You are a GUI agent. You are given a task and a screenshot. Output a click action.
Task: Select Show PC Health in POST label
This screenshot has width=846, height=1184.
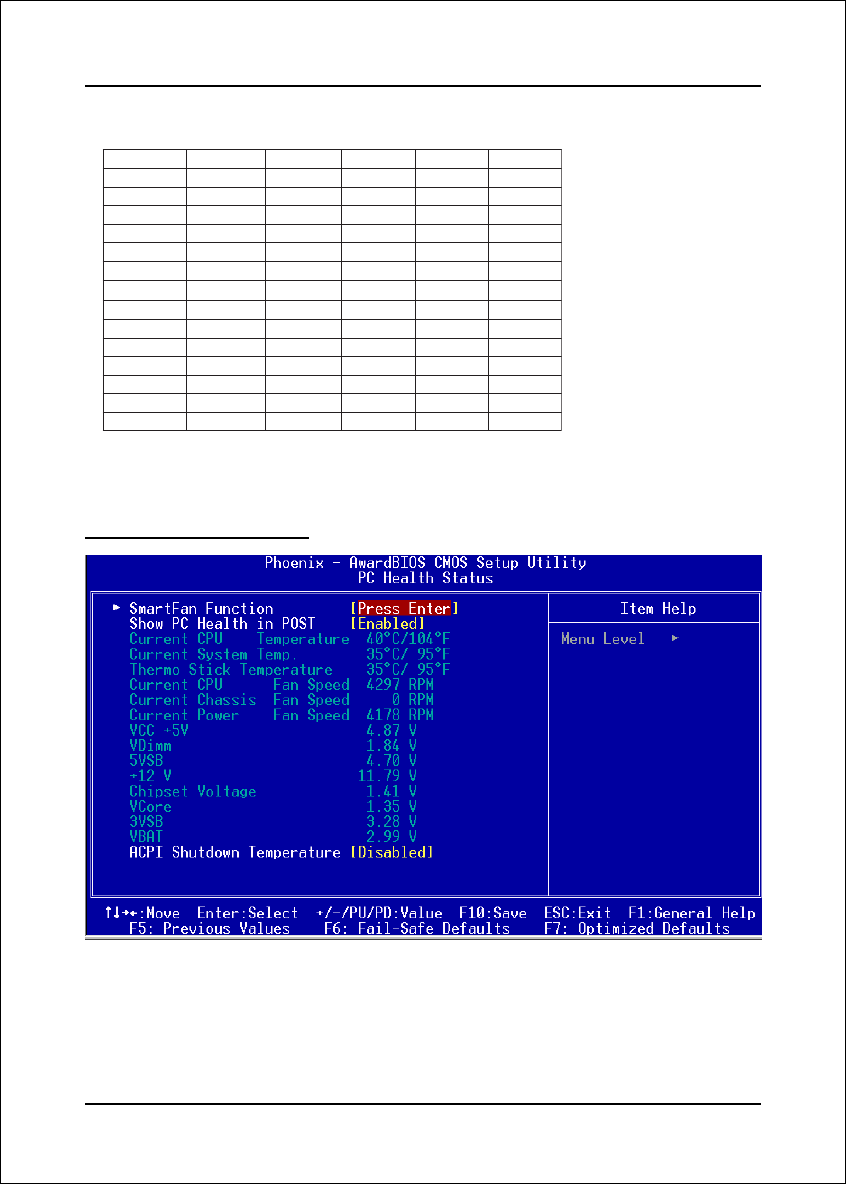click(x=222, y=623)
